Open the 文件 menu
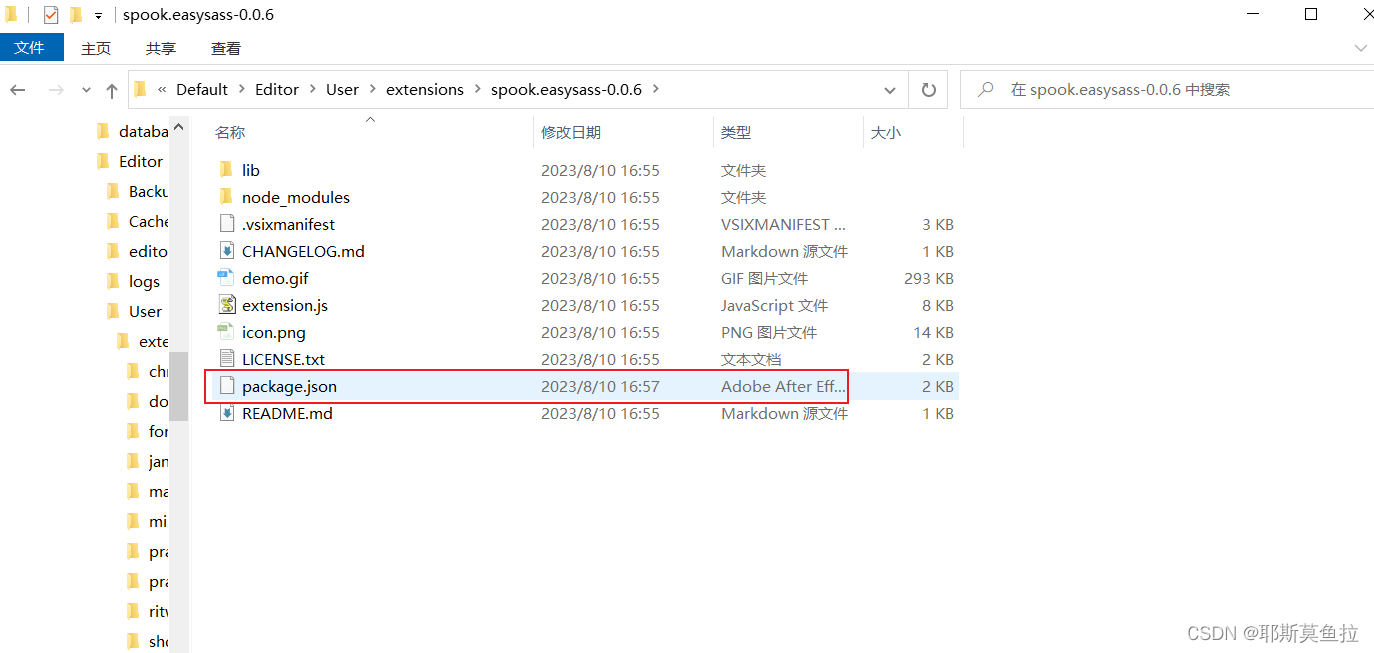The height and width of the screenshot is (653, 1374). tap(31, 47)
